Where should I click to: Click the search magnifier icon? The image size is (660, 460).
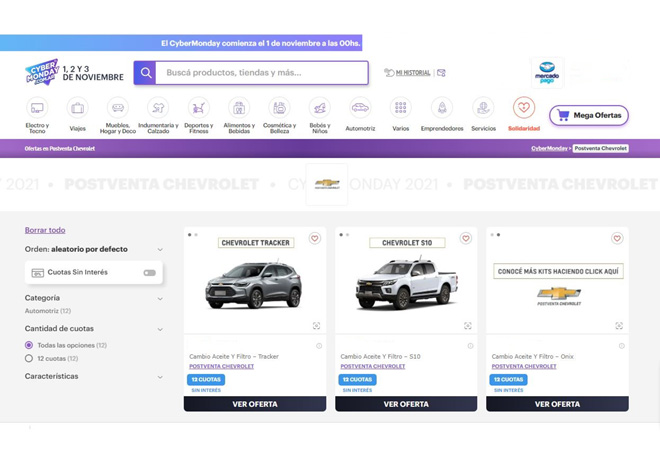point(145,73)
